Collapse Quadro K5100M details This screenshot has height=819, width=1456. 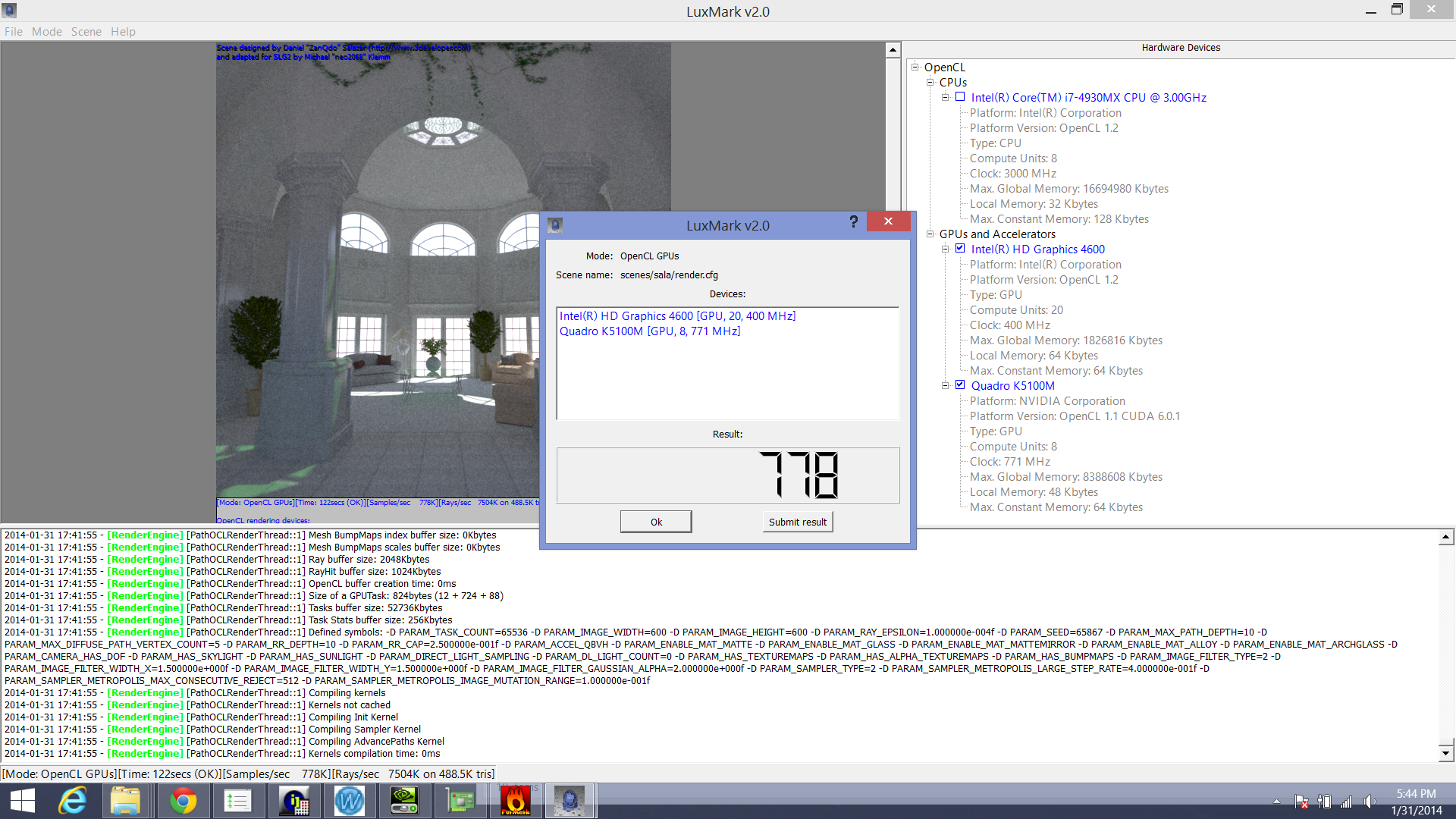[946, 385]
